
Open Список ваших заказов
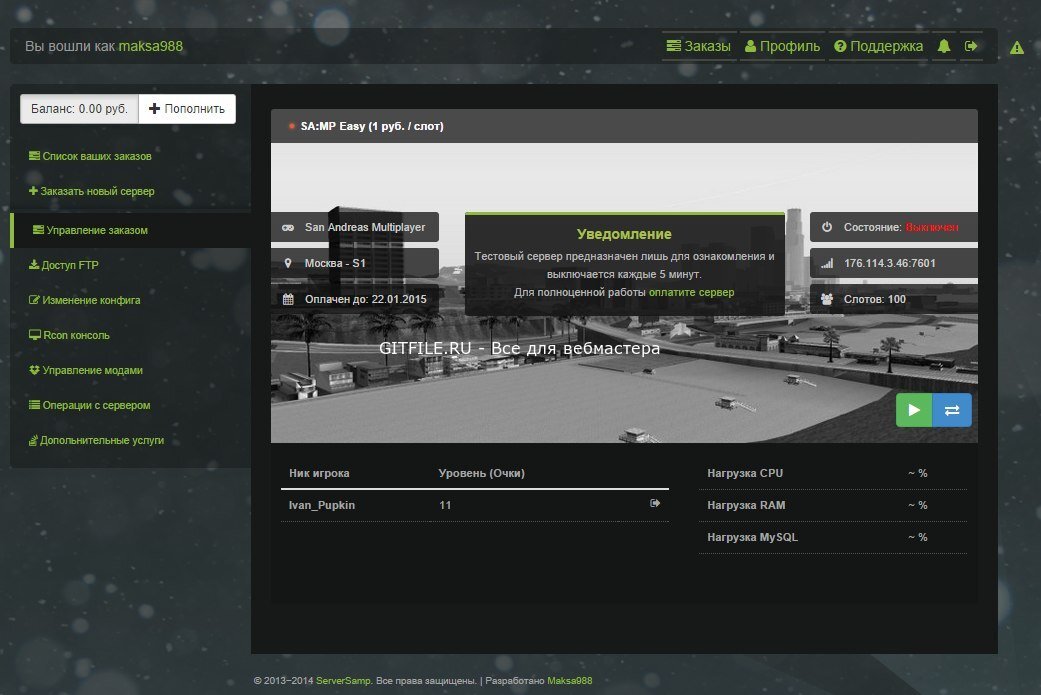pos(90,156)
